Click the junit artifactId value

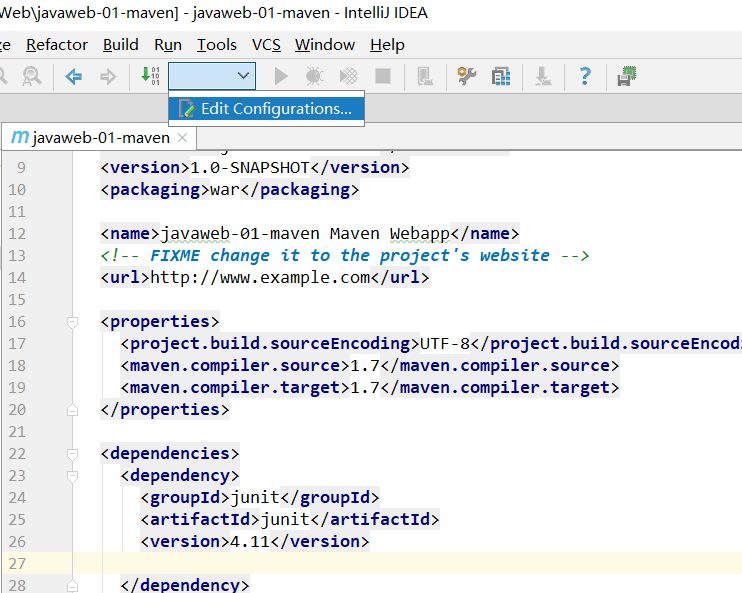click(x=285, y=520)
